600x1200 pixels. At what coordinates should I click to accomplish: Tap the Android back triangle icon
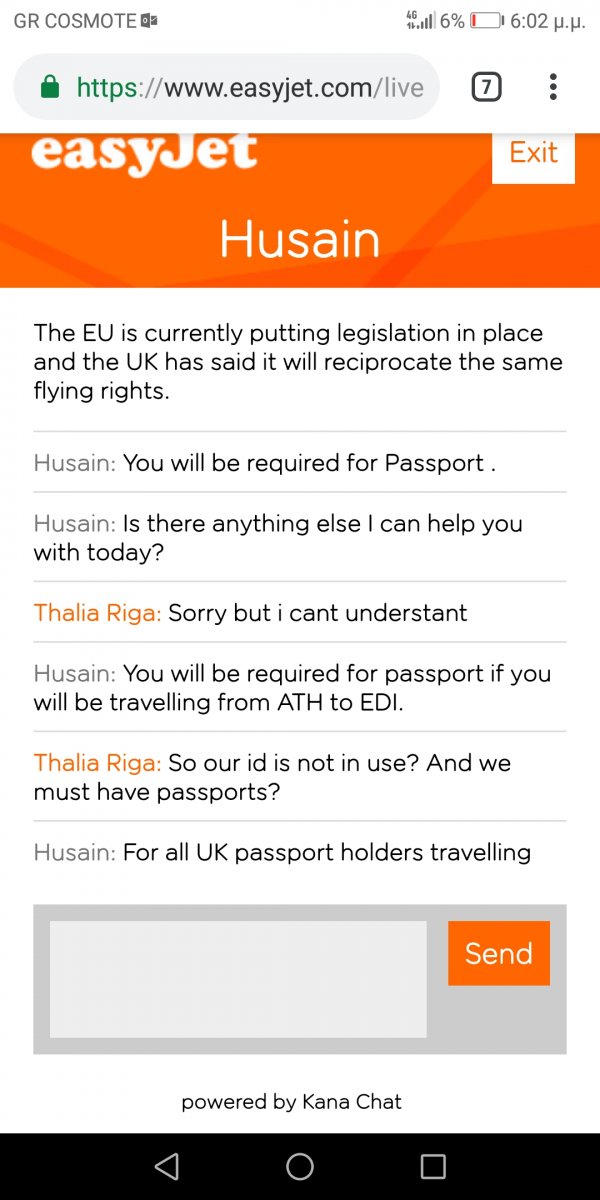pos(167,1166)
